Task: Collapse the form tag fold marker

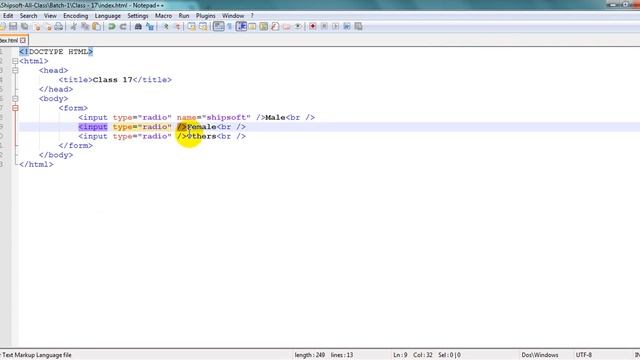Action: coord(15,108)
